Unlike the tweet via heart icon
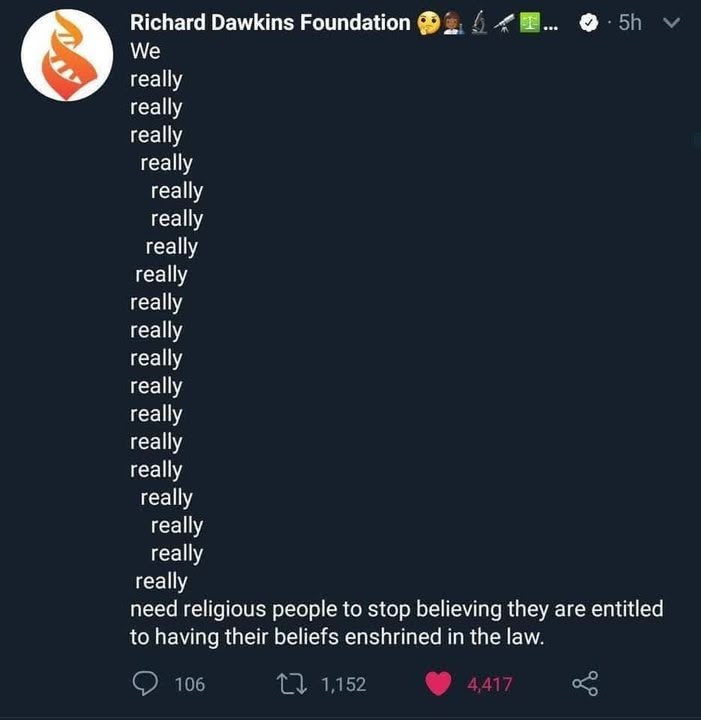The image size is (701, 720). click(x=437, y=683)
